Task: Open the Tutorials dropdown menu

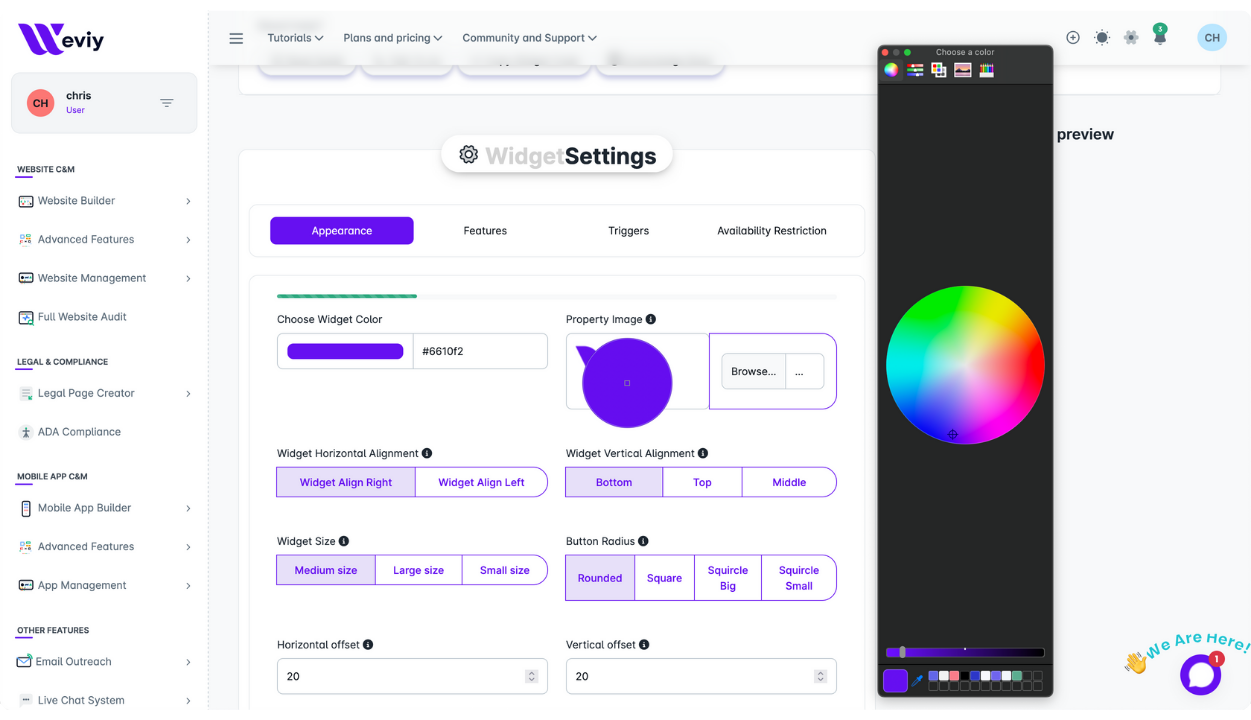Action: click(x=295, y=38)
